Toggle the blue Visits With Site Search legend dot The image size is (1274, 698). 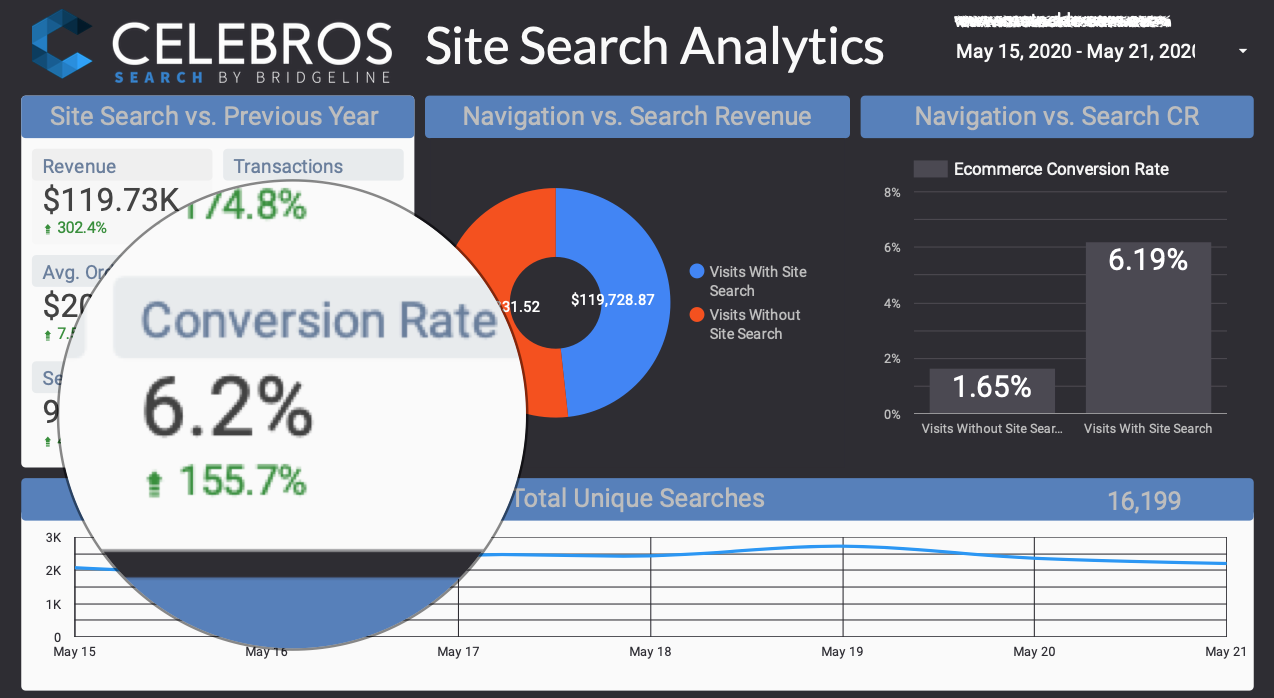pos(696,271)
